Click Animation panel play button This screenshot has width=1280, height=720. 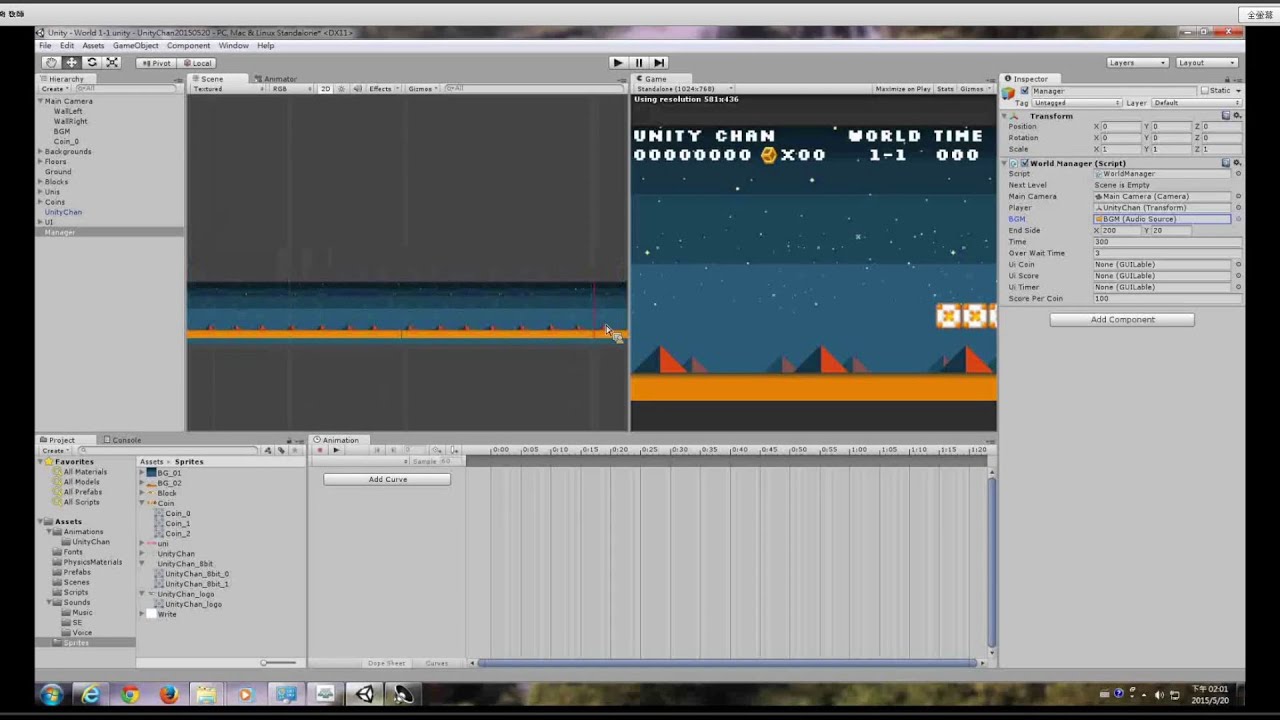336,450
